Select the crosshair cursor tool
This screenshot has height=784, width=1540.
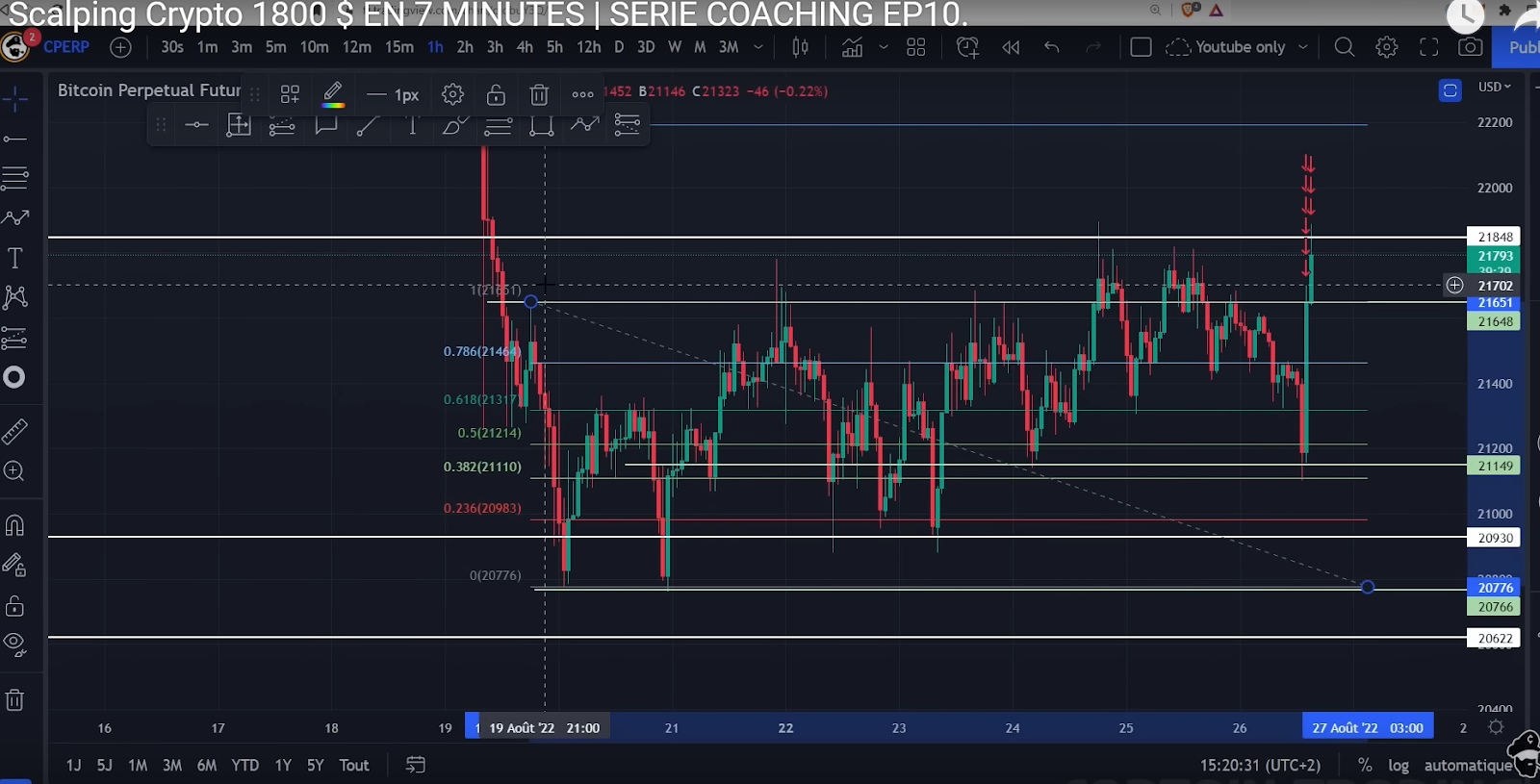click(14, 98)
